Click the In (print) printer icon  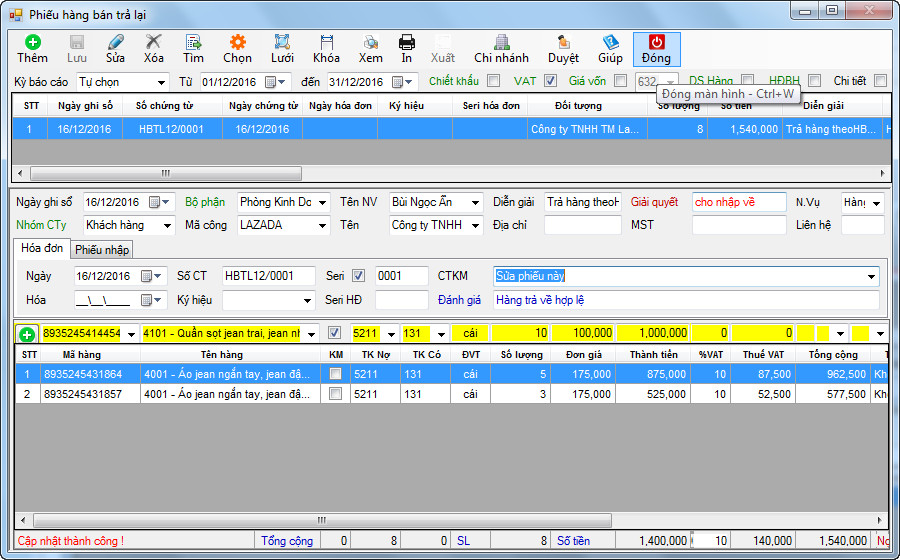[406, 42]
